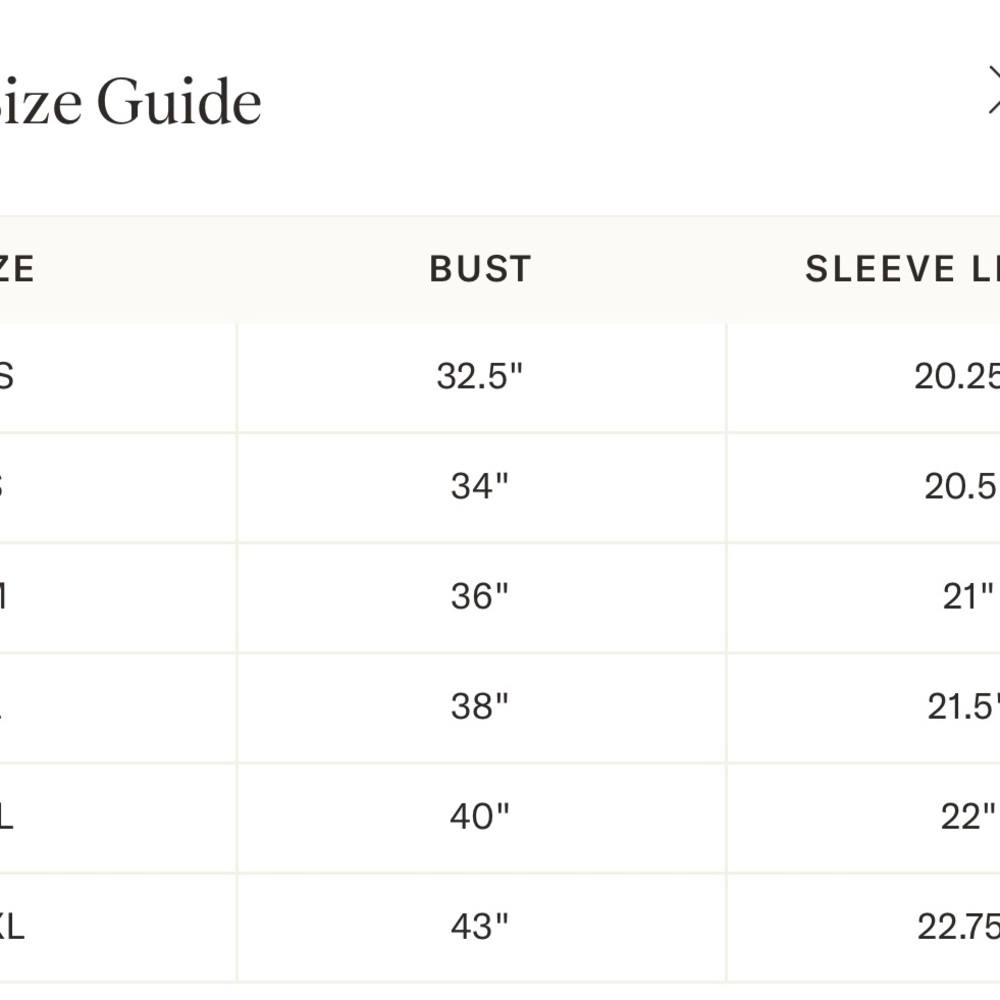Viewport: 1000px width, 1000px height.
Task: Click the 22.75 sleeve length cell
Action: coord(864,928)
